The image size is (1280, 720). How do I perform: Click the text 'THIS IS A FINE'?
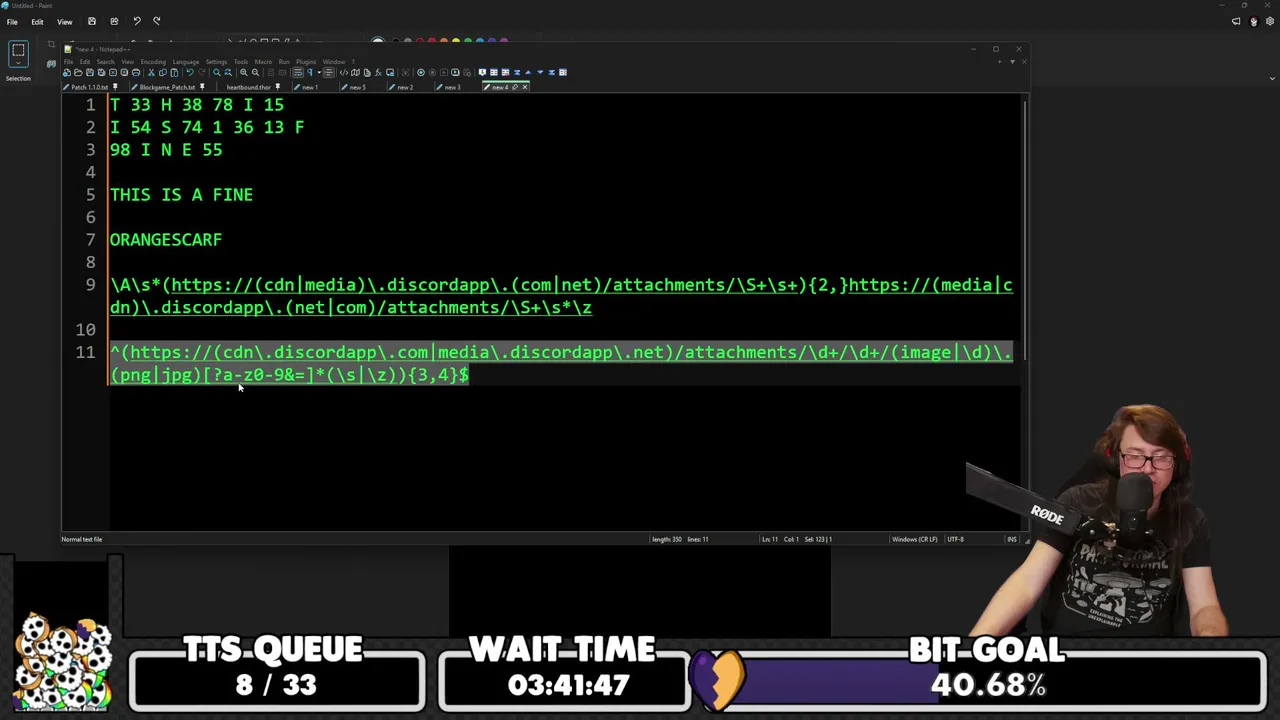coord(181,195)
